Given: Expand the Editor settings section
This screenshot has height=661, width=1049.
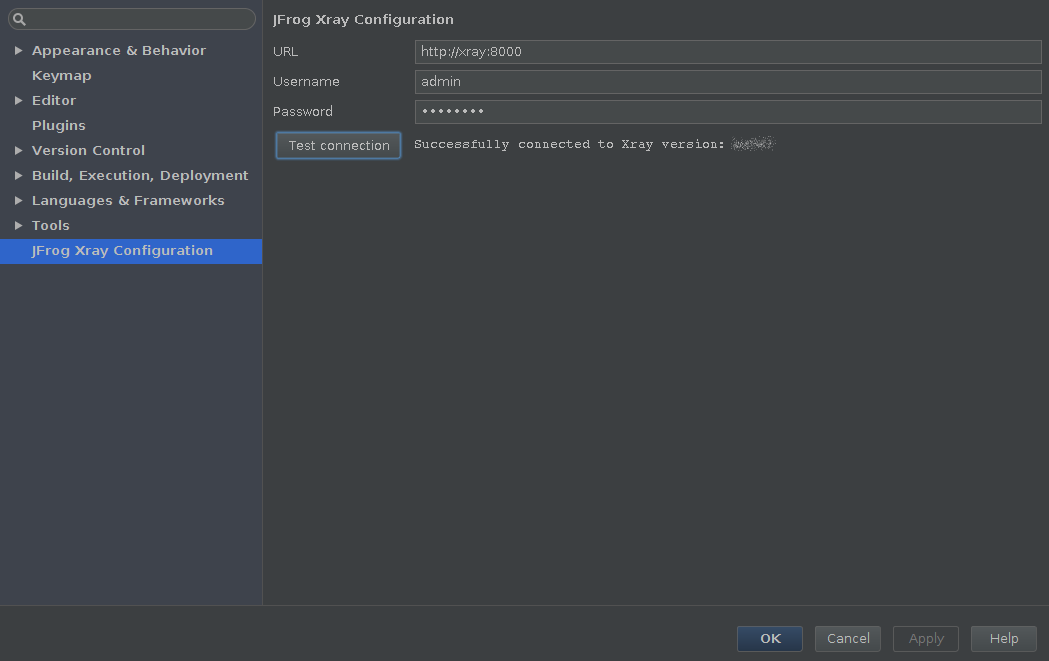Looking at the screenshot, I should [18, 100].
